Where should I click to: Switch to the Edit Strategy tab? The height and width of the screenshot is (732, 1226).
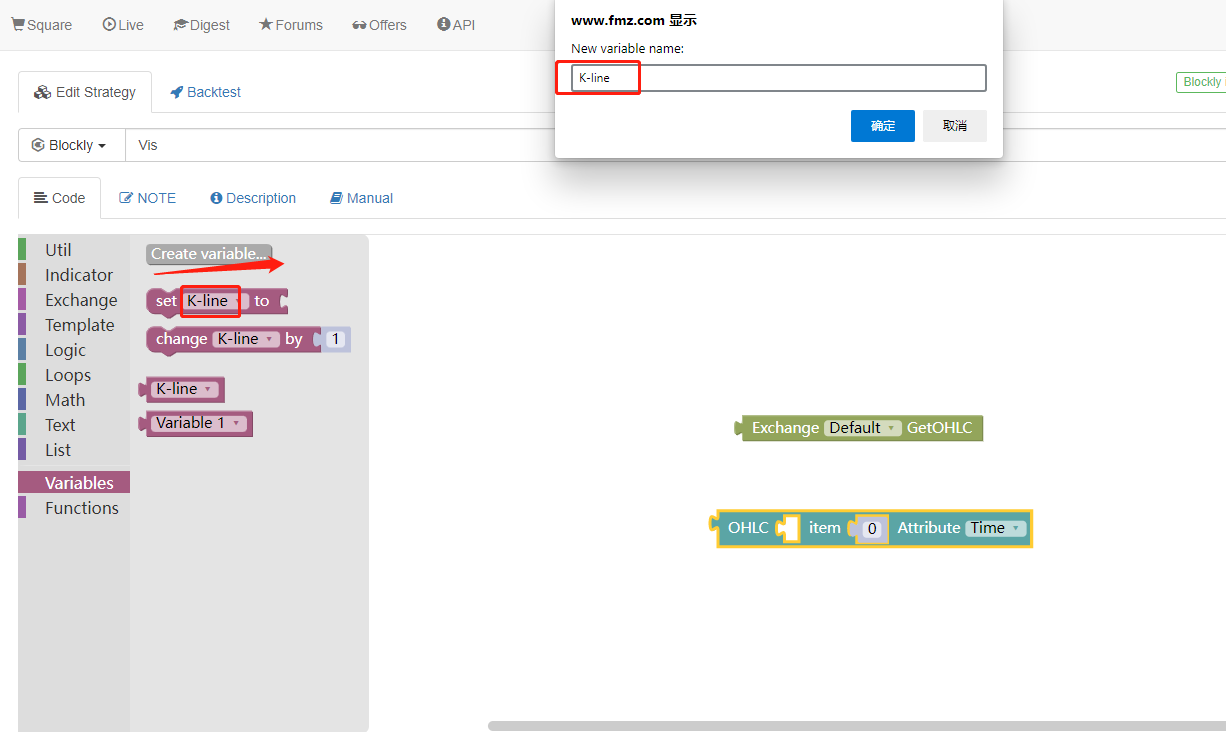click(x=85, y=92)
